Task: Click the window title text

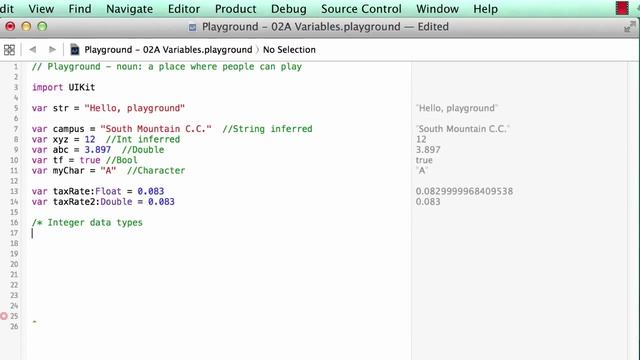Action: tap(325, 27)
